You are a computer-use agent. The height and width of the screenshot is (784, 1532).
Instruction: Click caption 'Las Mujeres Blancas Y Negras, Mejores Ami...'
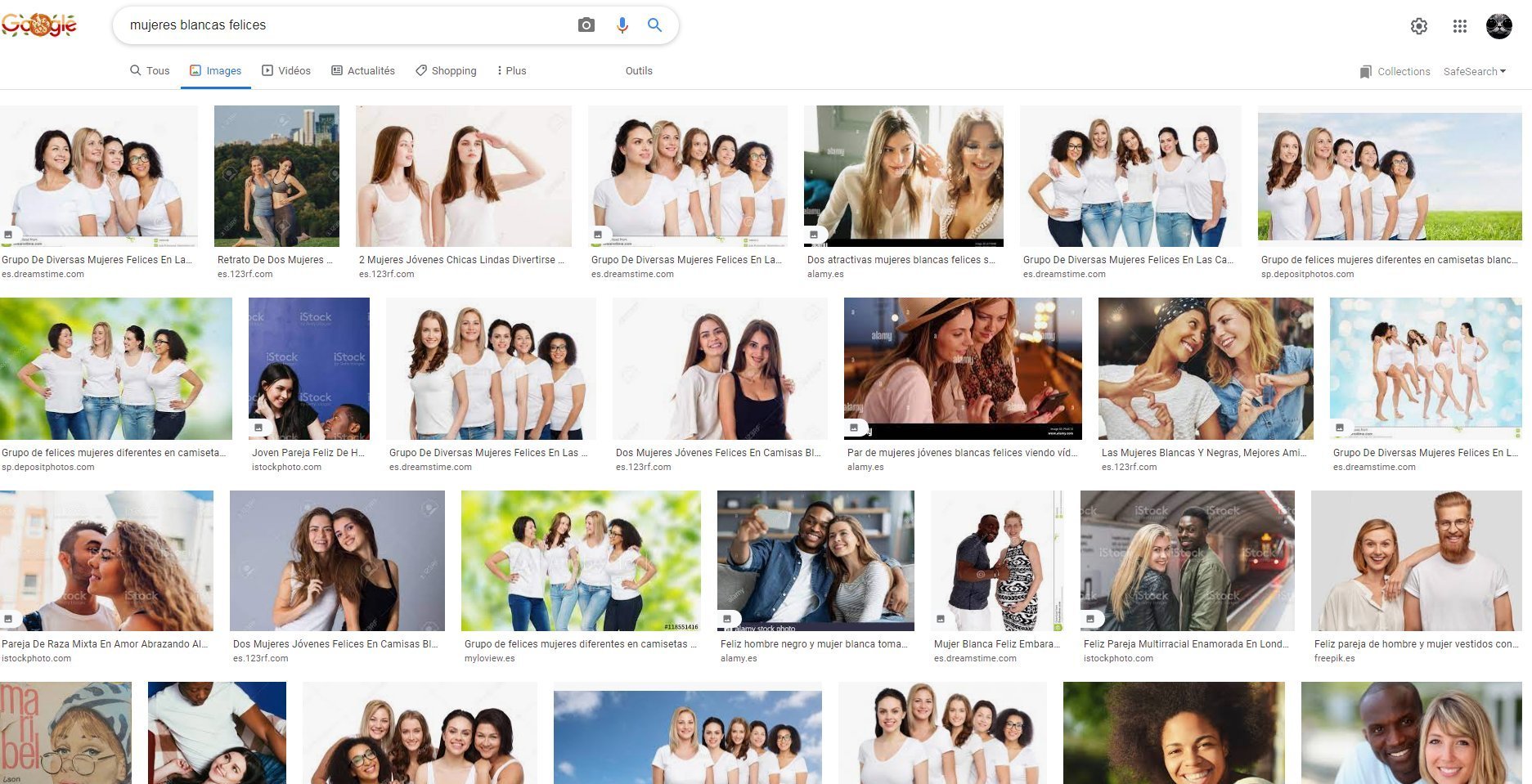1204,453
